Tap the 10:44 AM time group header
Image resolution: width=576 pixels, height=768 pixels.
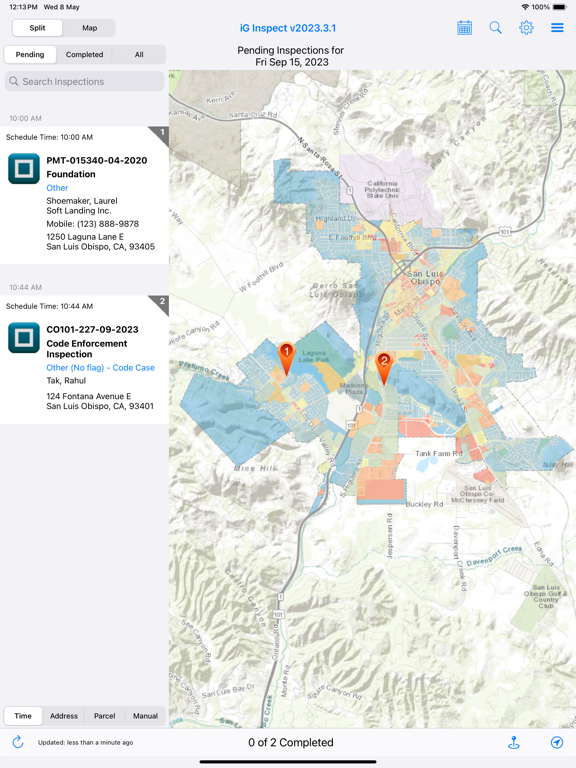click(25, 287)
